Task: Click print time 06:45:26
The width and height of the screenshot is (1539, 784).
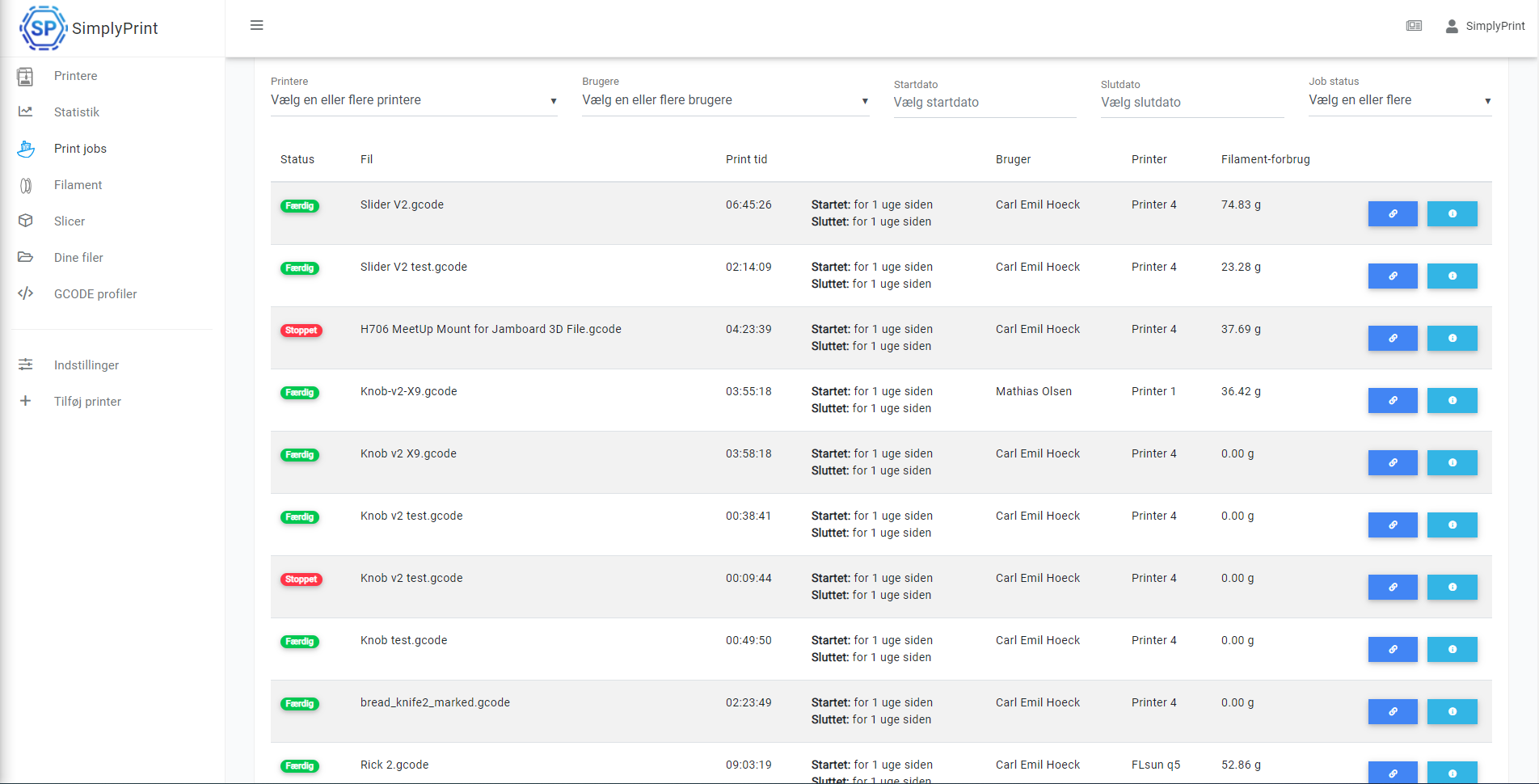Action: (x=748, y=204)
